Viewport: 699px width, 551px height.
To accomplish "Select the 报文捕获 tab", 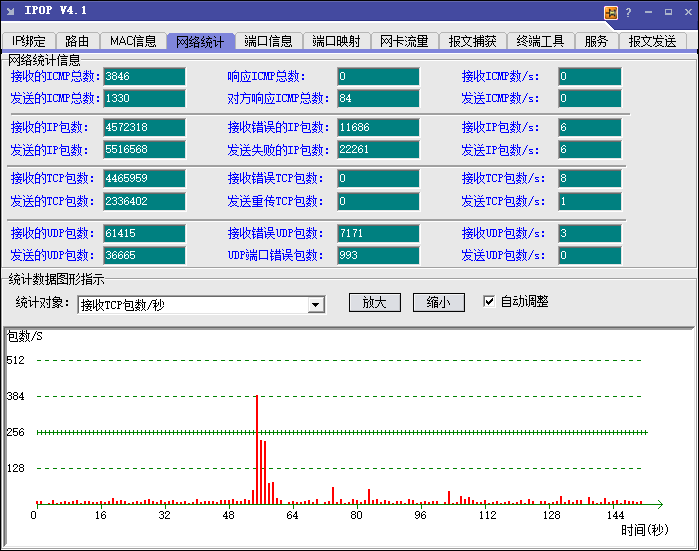I will (472, 41).
